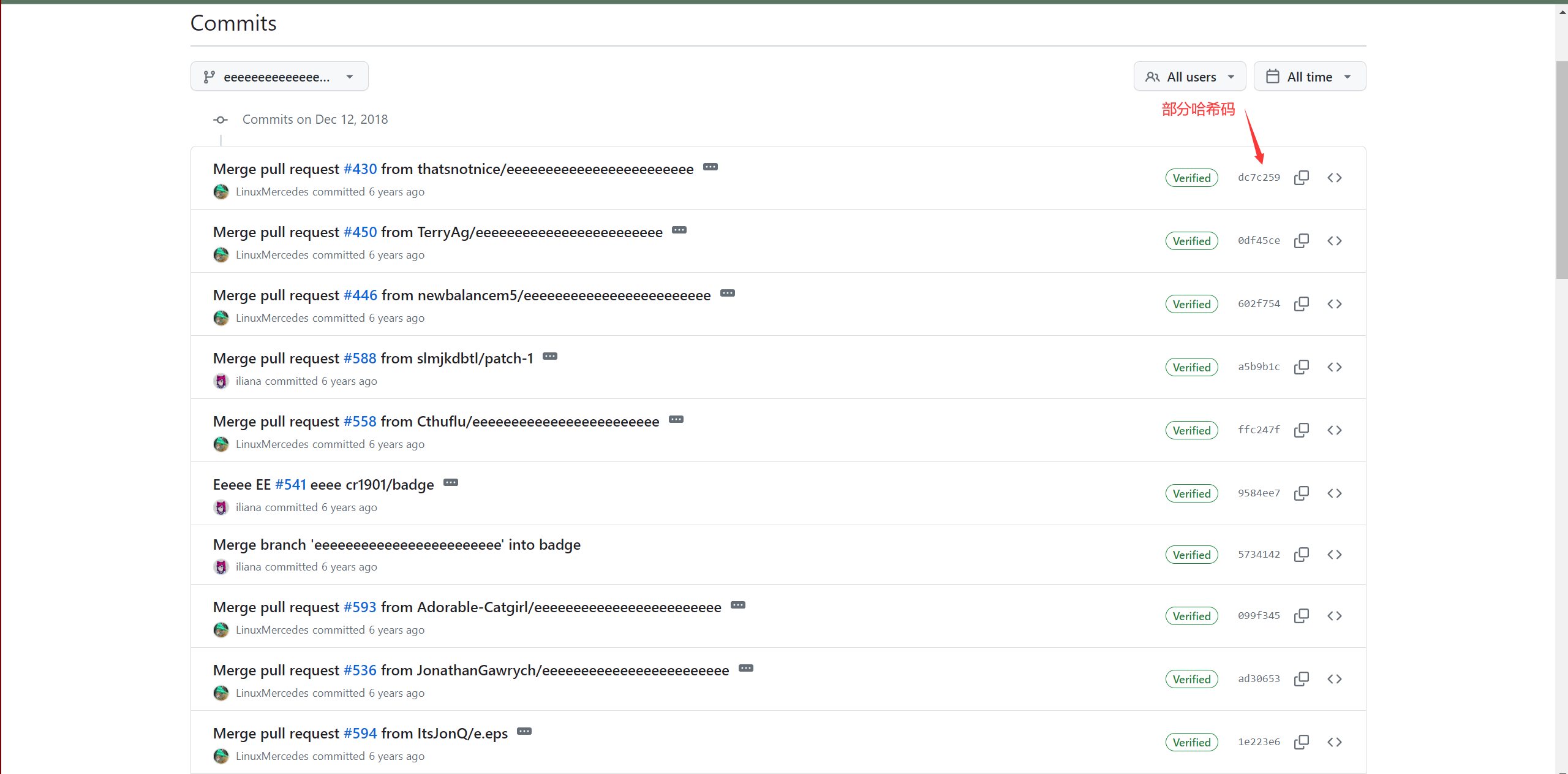Screen dimensions: 1568x774
Task: Copy full SHA for commit ffc247f
Action: pos(1301,430)
